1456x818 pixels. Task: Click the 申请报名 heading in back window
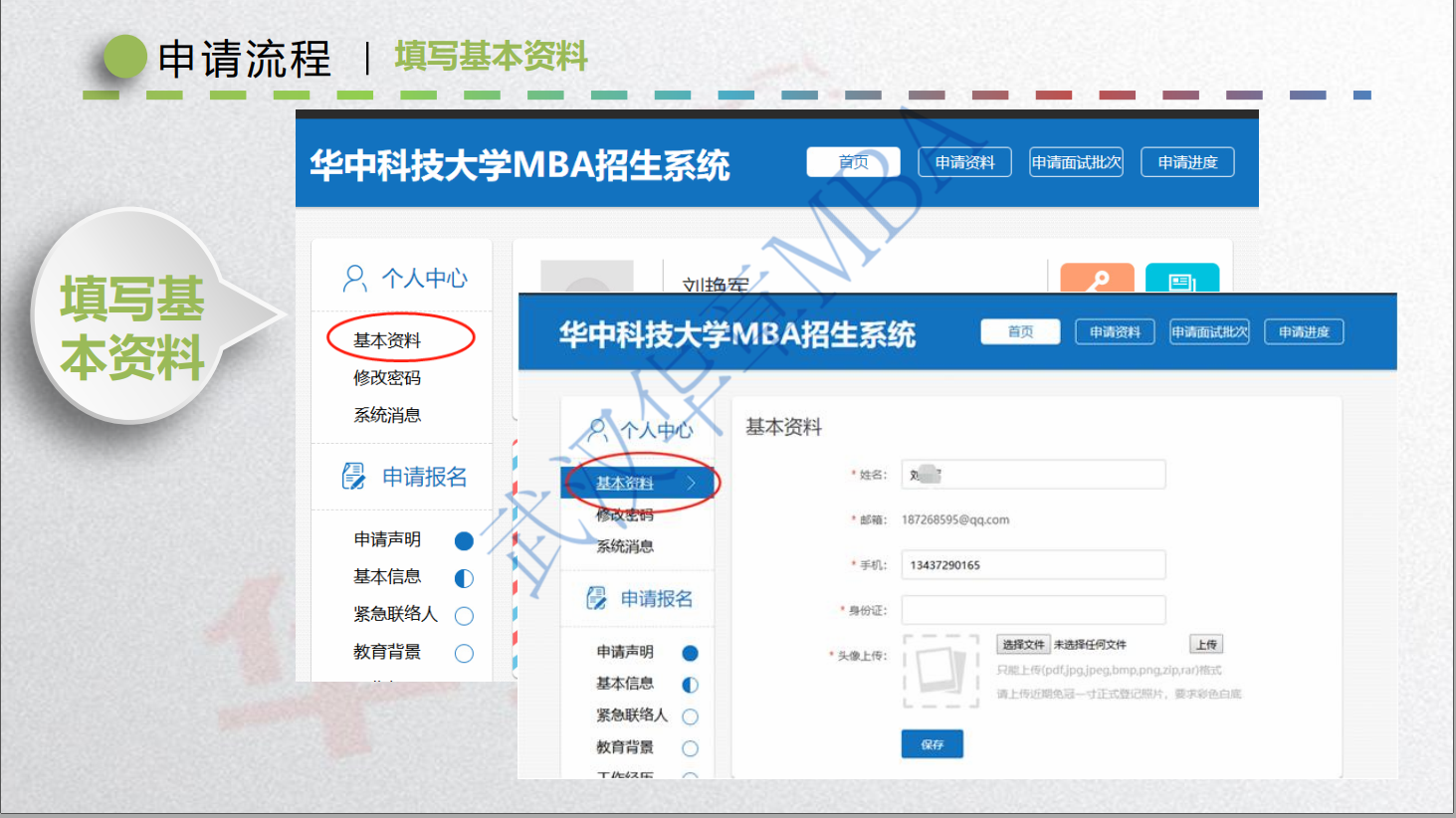pos(425,477)
